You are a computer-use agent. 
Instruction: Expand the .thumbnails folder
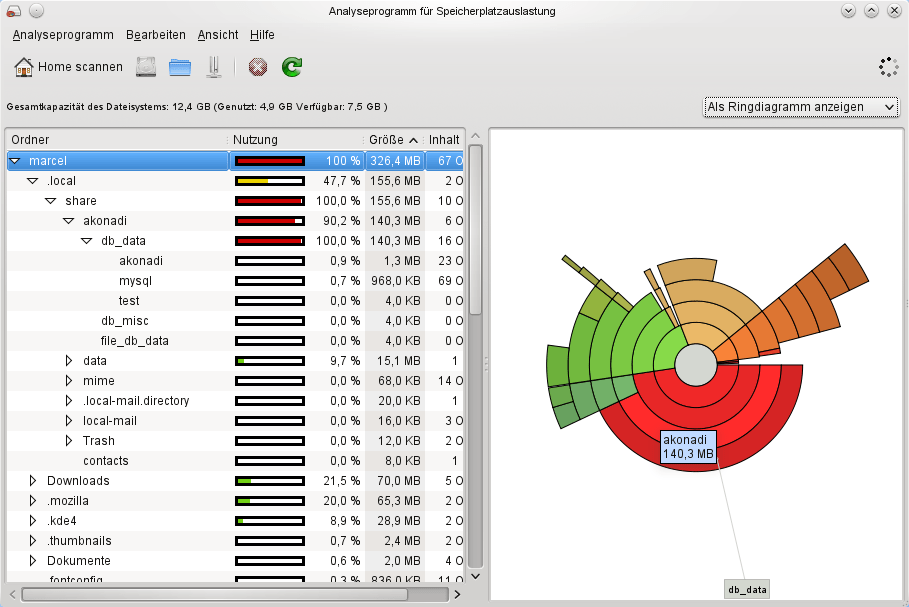coord(33,541)
